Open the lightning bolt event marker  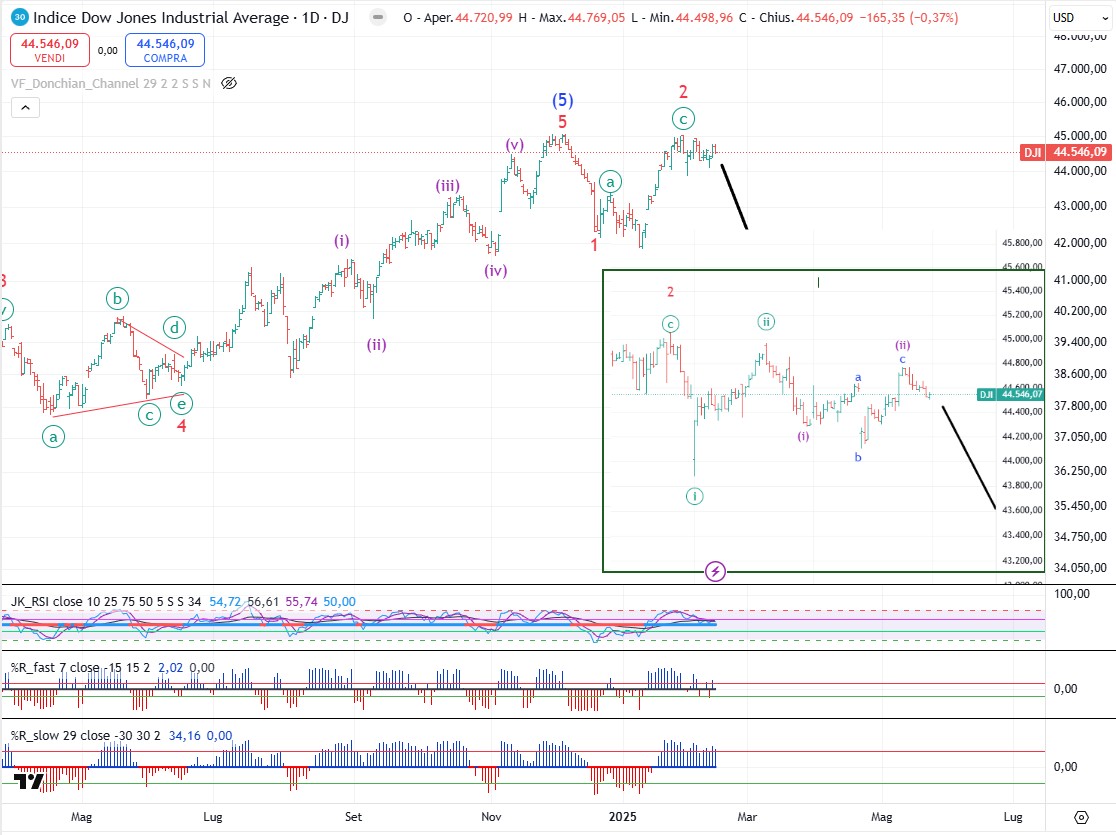click(x=715, y=571)
